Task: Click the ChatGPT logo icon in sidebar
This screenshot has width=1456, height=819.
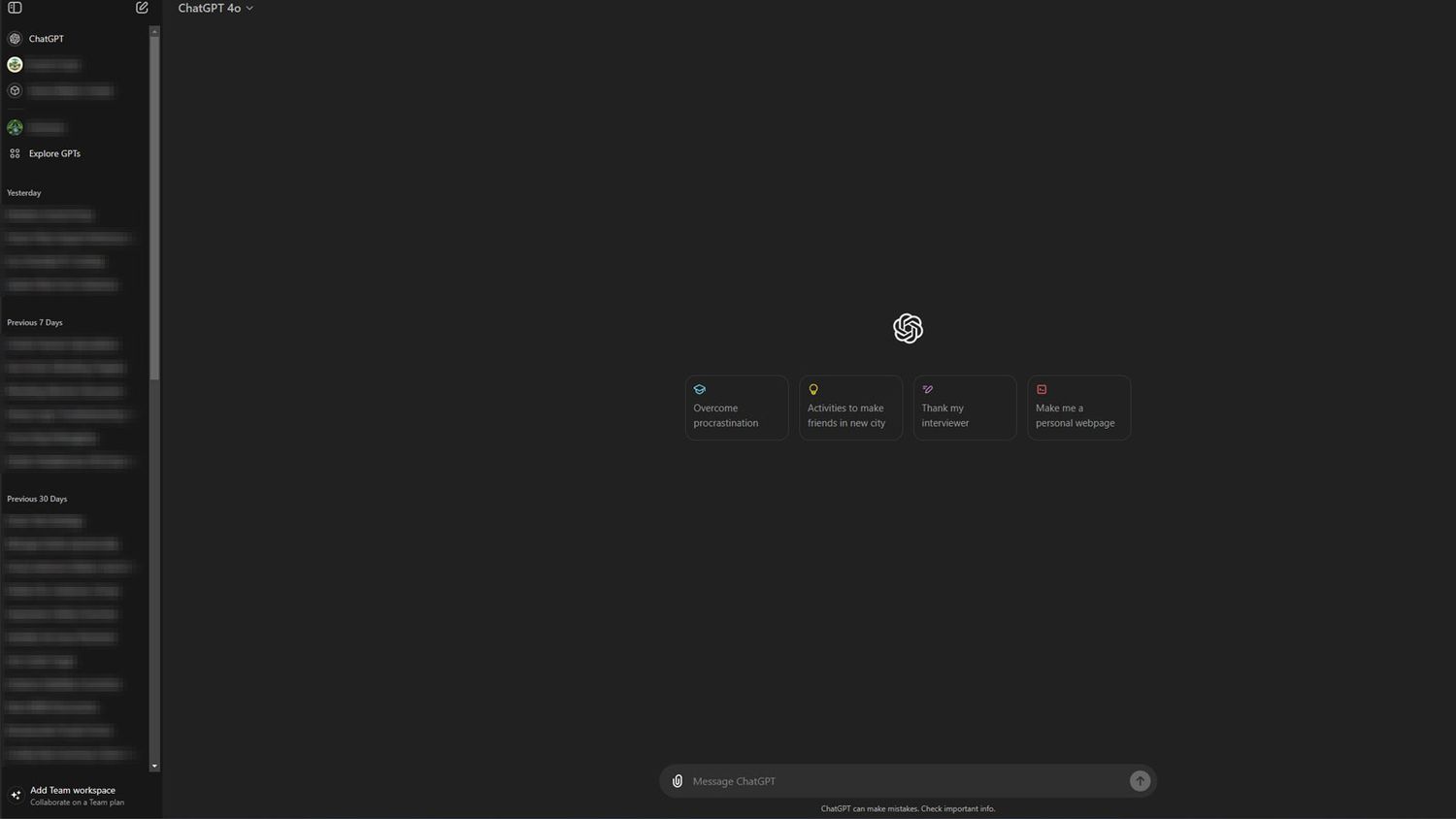Action: (x=15, y=39)
